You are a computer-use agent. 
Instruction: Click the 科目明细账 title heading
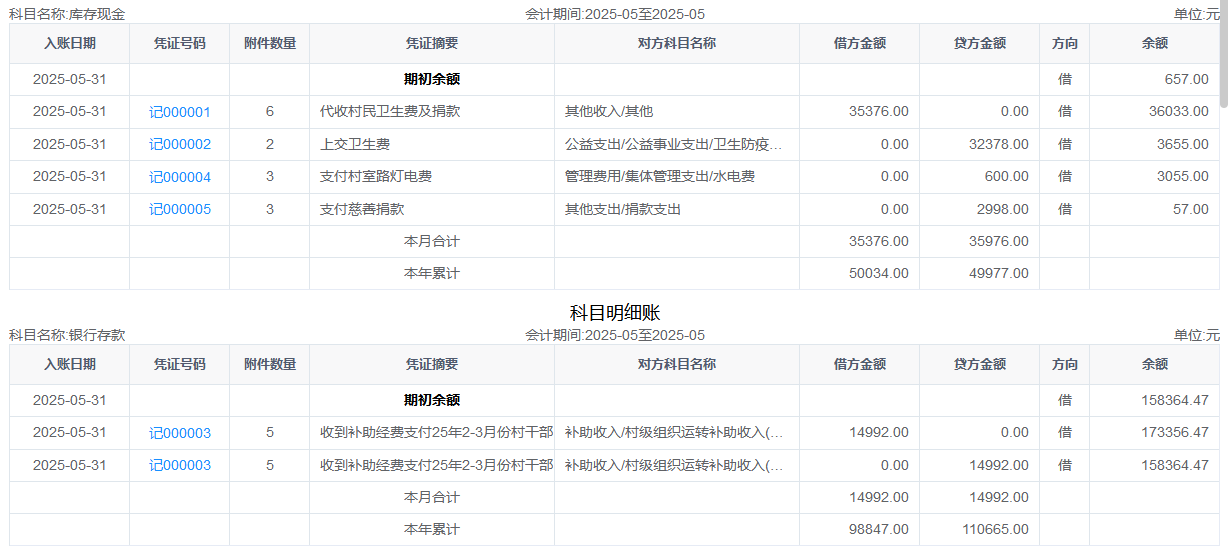615,313
